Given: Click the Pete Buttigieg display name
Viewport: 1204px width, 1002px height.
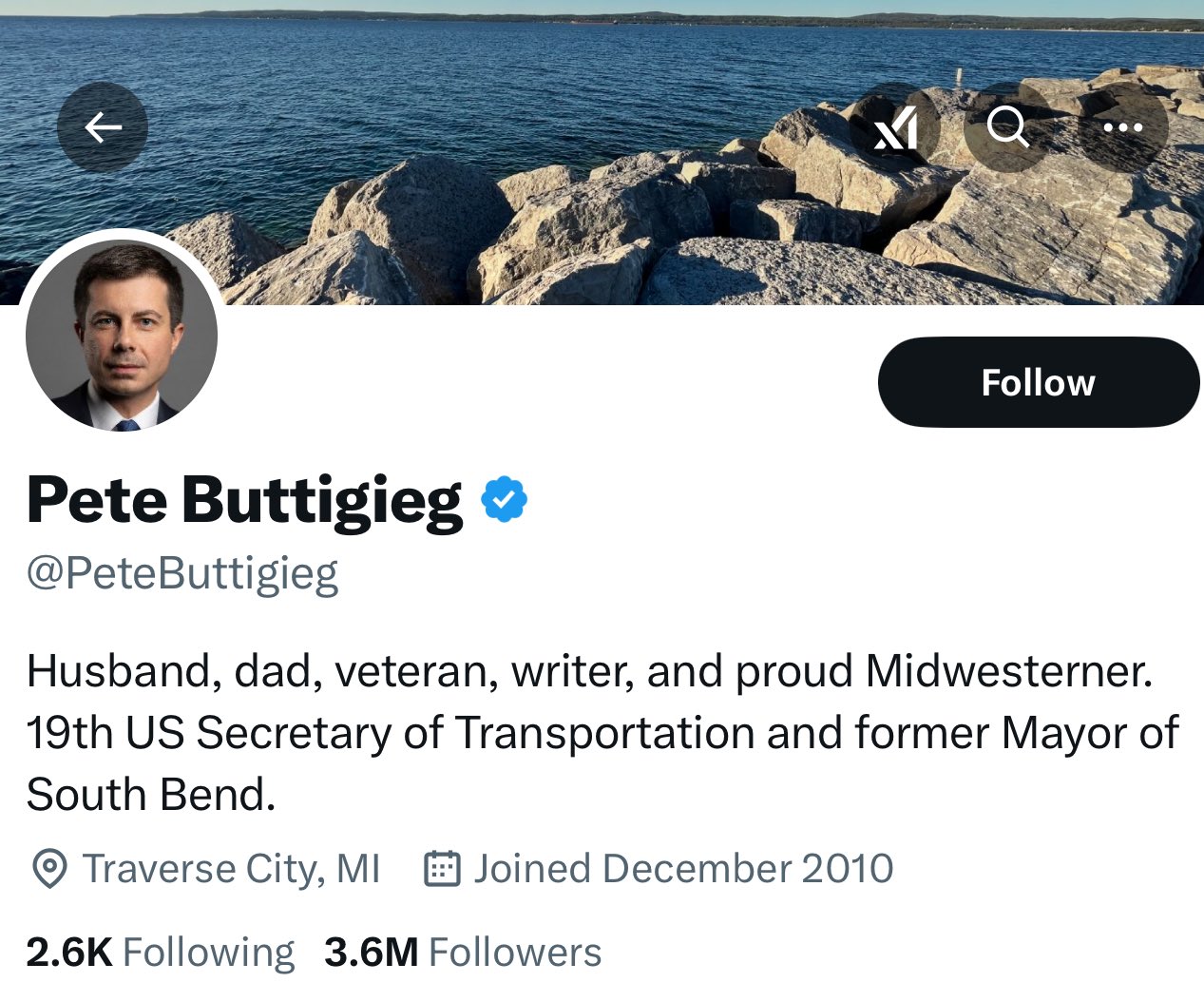Looking at the screenshot, I should click(244, 500).
